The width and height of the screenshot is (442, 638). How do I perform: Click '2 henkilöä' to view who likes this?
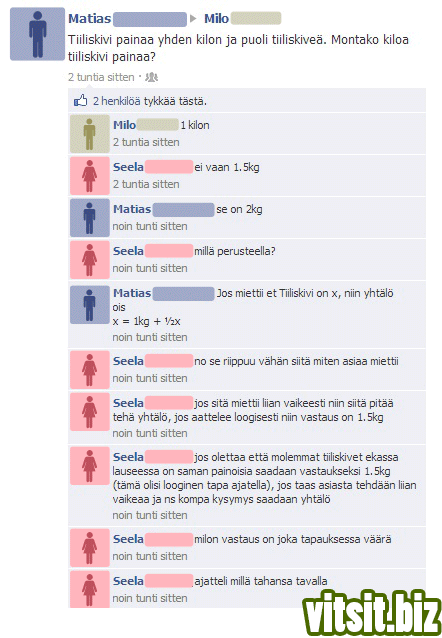117,101
